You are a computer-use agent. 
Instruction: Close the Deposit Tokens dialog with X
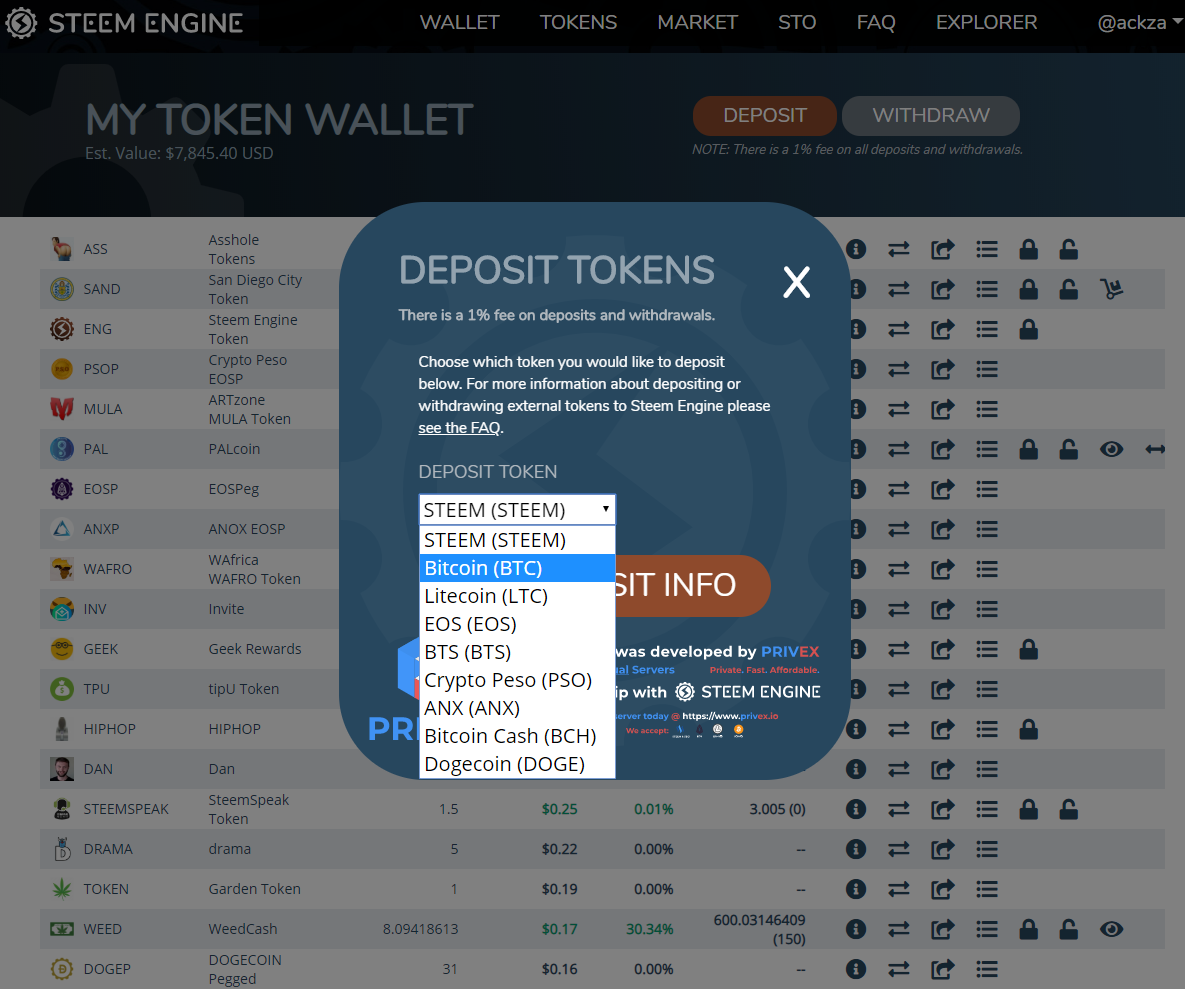[796, 283]
